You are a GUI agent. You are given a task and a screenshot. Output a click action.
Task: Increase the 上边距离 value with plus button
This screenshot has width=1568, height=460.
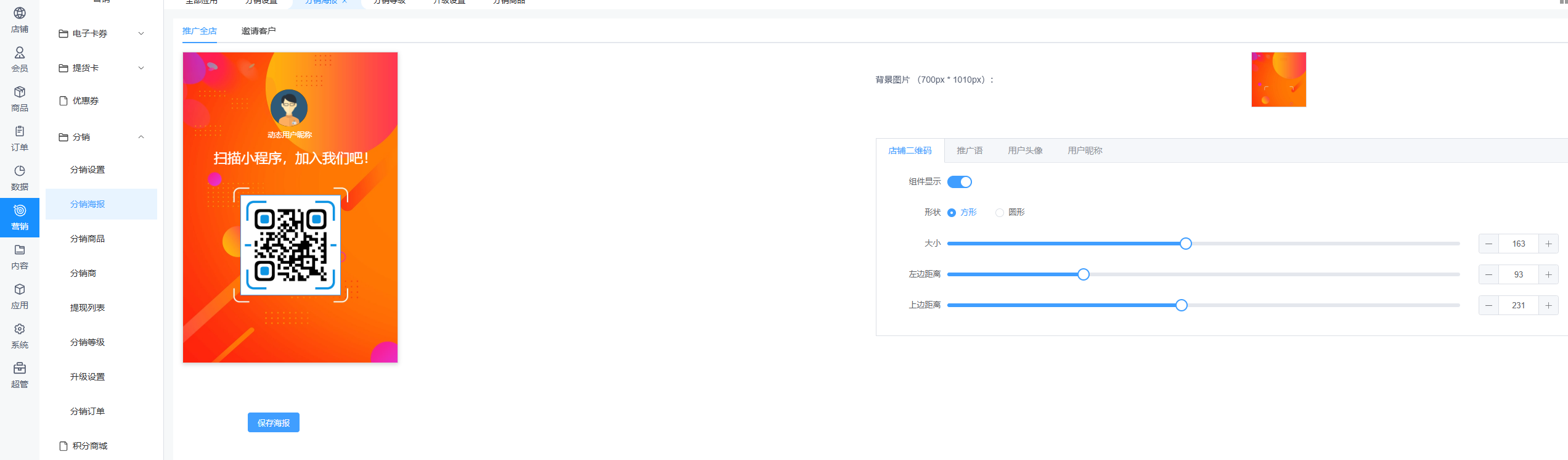pos(1548,305)
